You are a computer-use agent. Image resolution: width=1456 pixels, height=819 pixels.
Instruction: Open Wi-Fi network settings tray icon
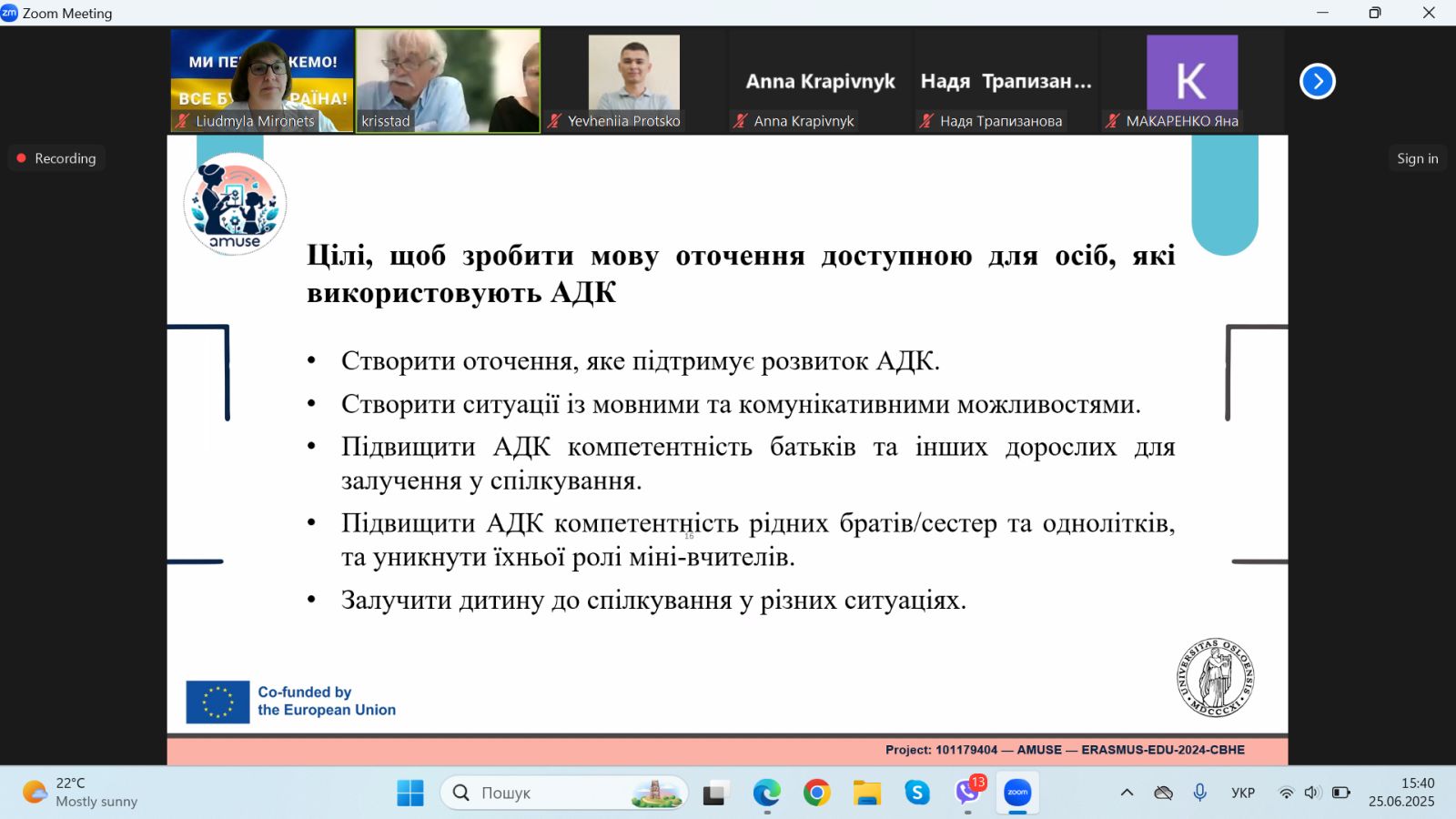1286,793
